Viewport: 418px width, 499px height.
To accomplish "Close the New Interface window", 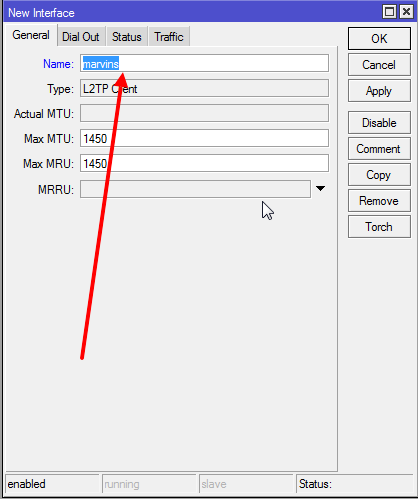I will coord(406,12).
